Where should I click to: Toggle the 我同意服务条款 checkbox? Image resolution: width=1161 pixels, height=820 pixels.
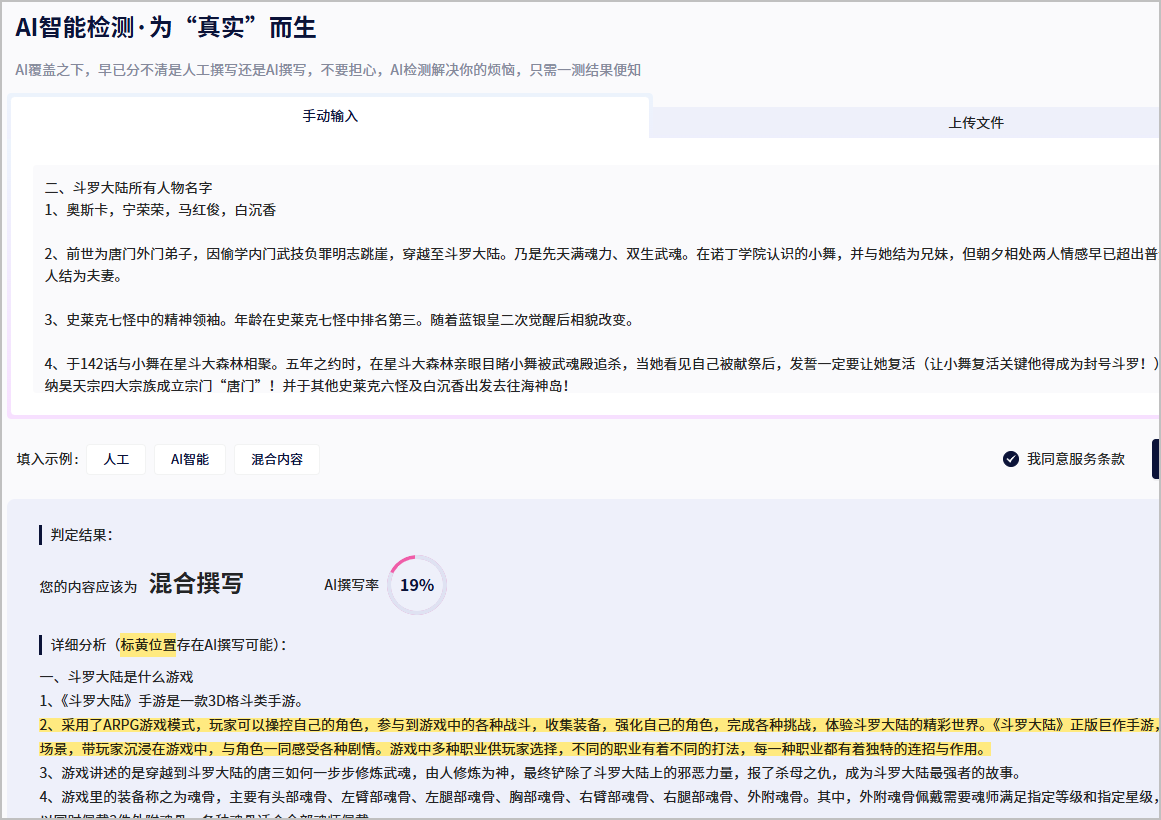(1011, 459)
